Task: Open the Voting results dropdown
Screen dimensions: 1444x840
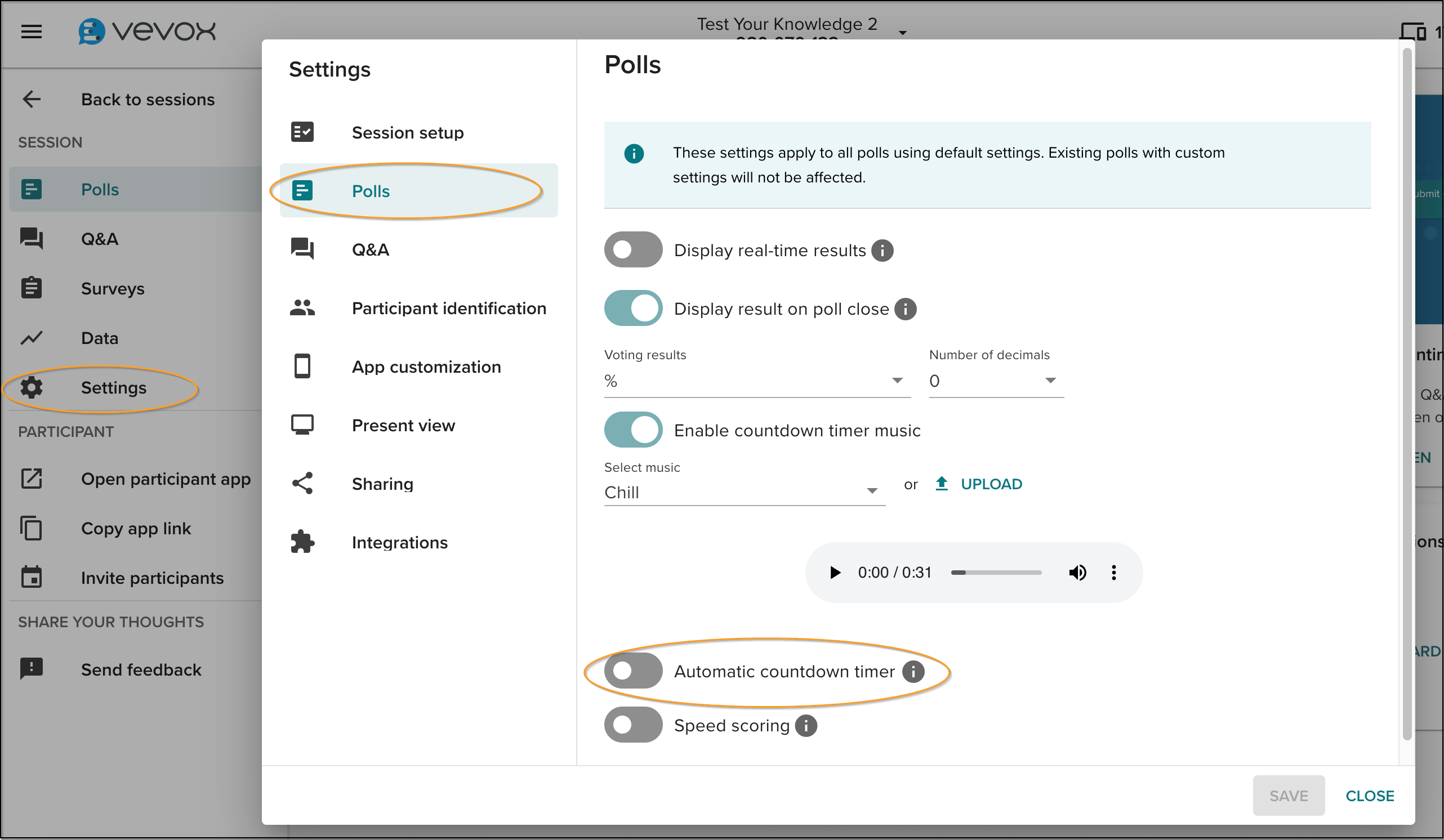Action: pyautogui.click(x=756, y=381)
